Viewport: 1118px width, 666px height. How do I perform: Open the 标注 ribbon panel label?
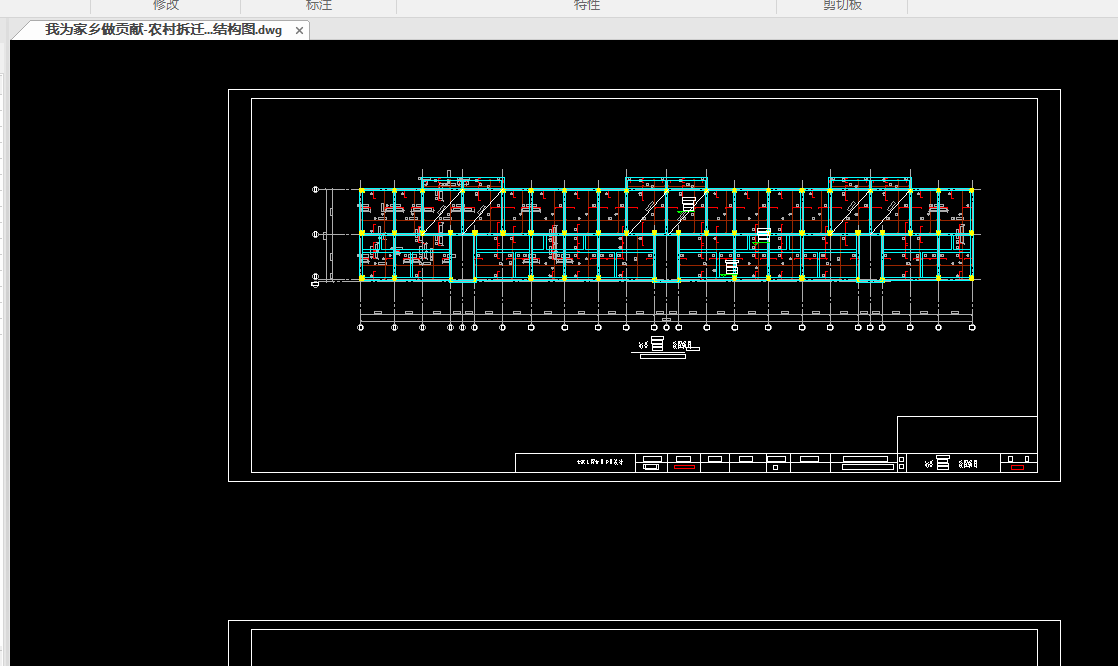coord(319,6)
